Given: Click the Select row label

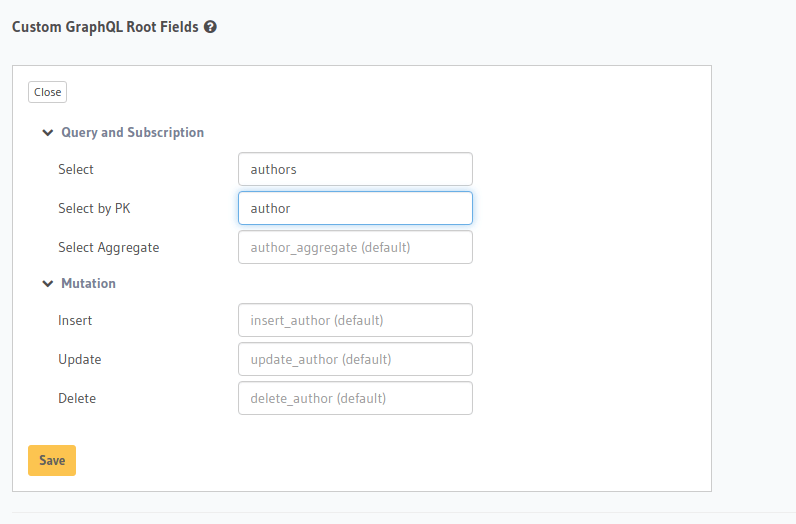Looking at the screenshot, I should pyautogui.click(x=76, y=169).
